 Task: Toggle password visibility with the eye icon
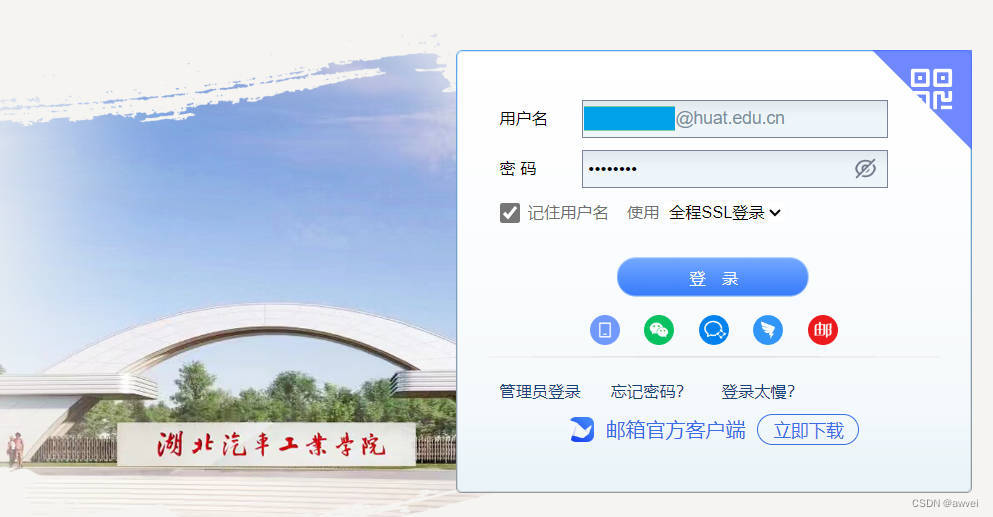coord(865,169)
